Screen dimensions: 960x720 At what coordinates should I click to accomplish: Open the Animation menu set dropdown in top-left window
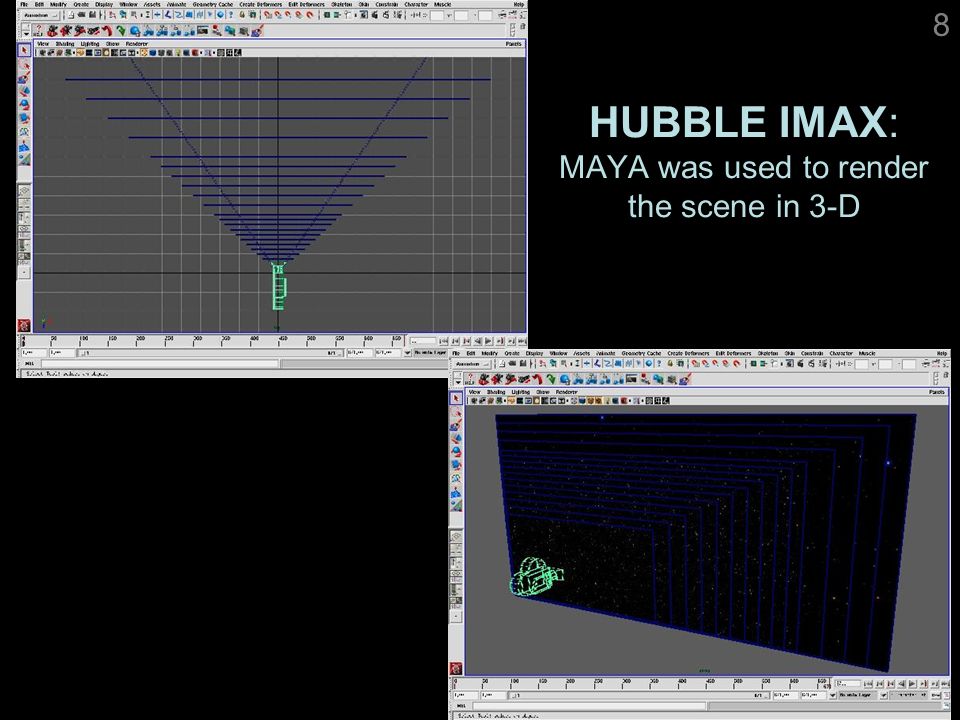[x=40, y=15]
